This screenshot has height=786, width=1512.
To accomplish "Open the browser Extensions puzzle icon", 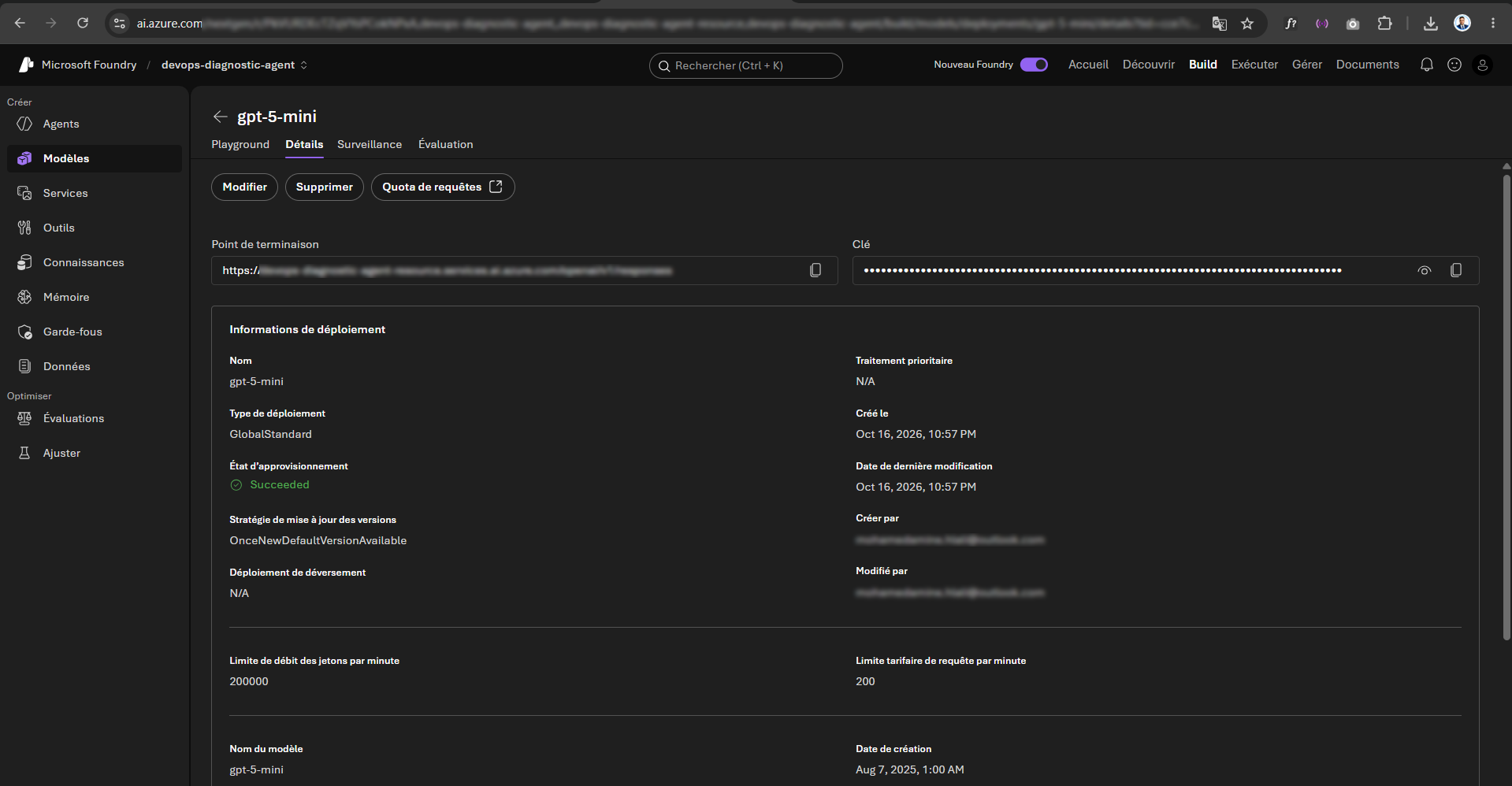I will (x=1384, y=24).
